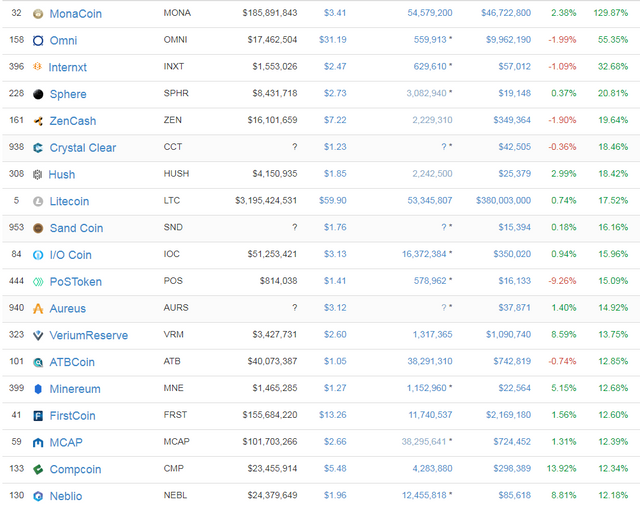The width and height of the screenshot is (640, 509).
Task: Select the rank number 938
Action: (16, 147)
